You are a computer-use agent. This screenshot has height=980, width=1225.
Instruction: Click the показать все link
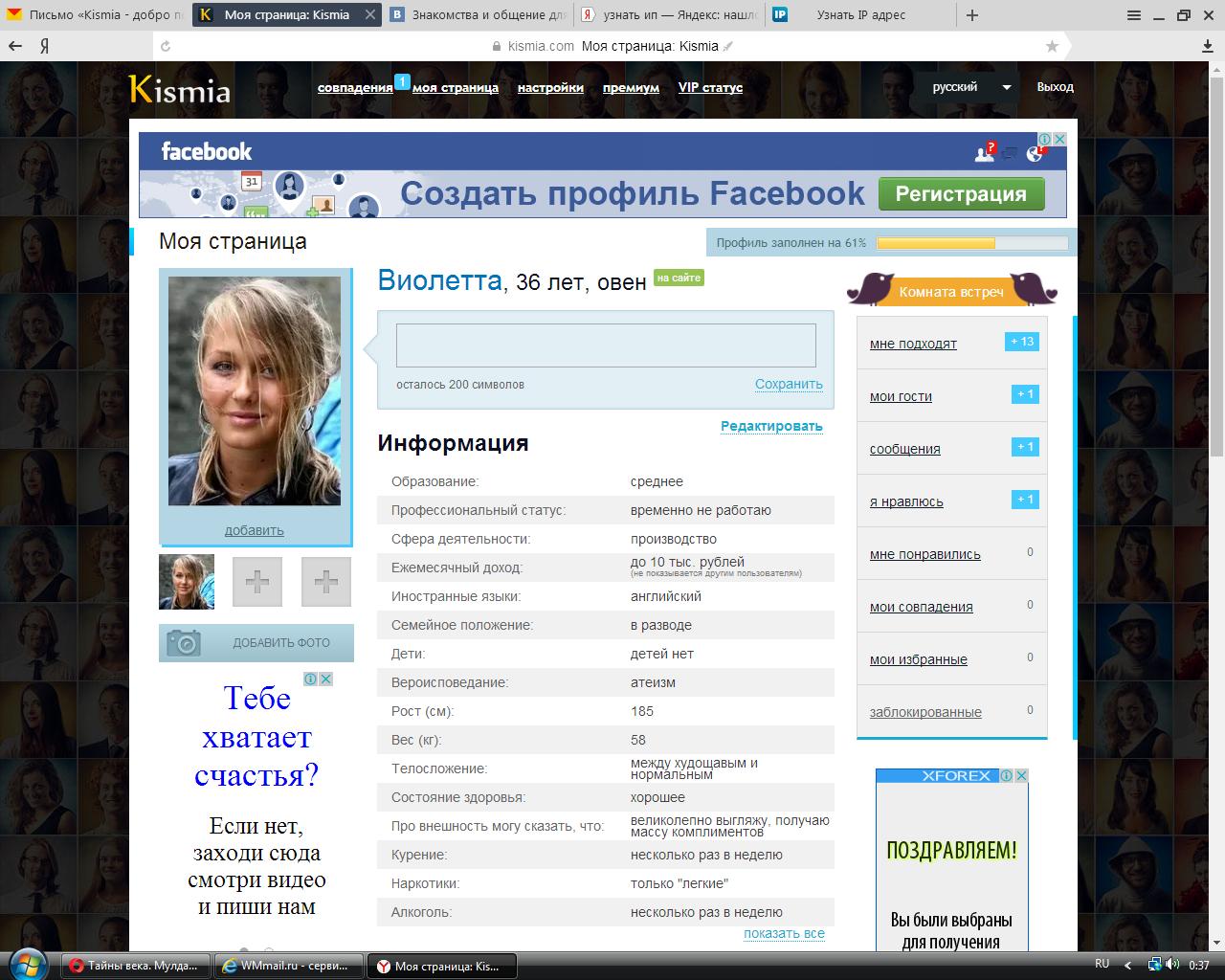coord(784,934)
